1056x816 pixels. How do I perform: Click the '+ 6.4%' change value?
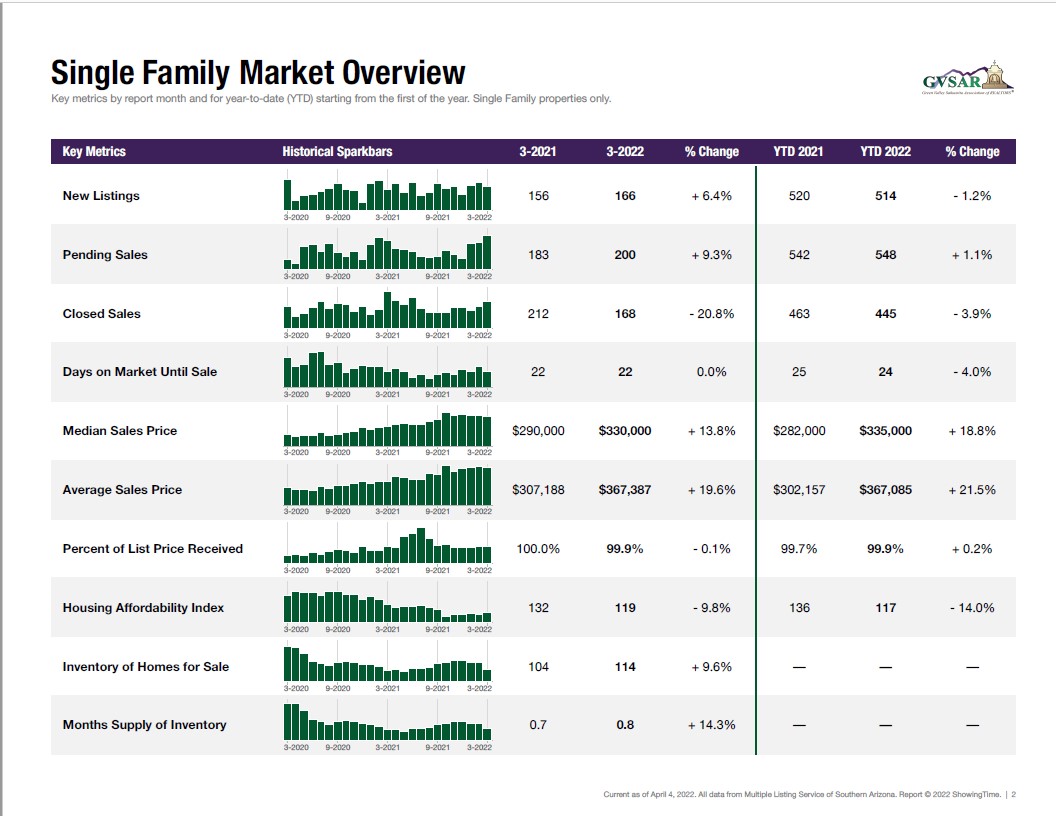tap(712, 196)
